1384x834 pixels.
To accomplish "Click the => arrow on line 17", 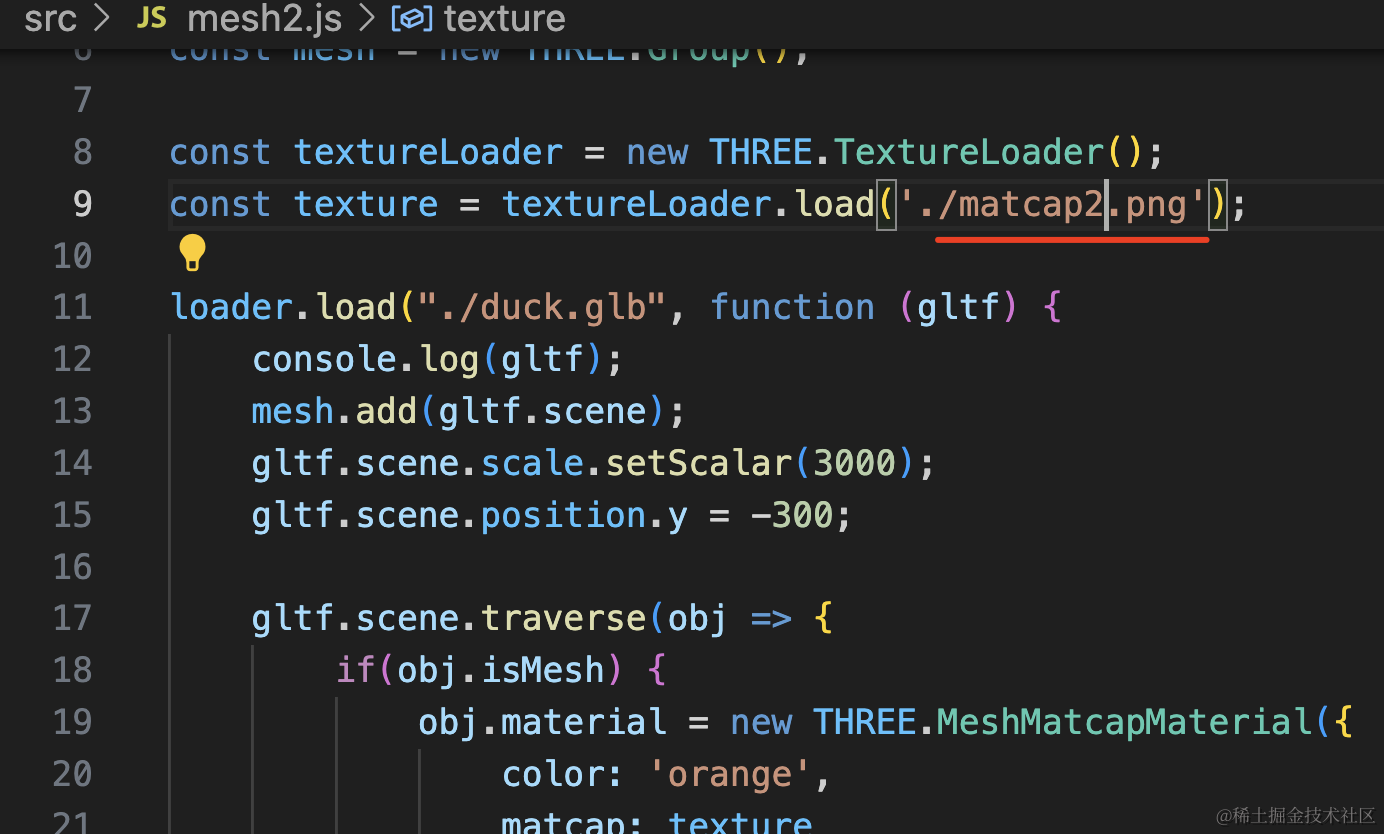I will (x=771, y=619).
